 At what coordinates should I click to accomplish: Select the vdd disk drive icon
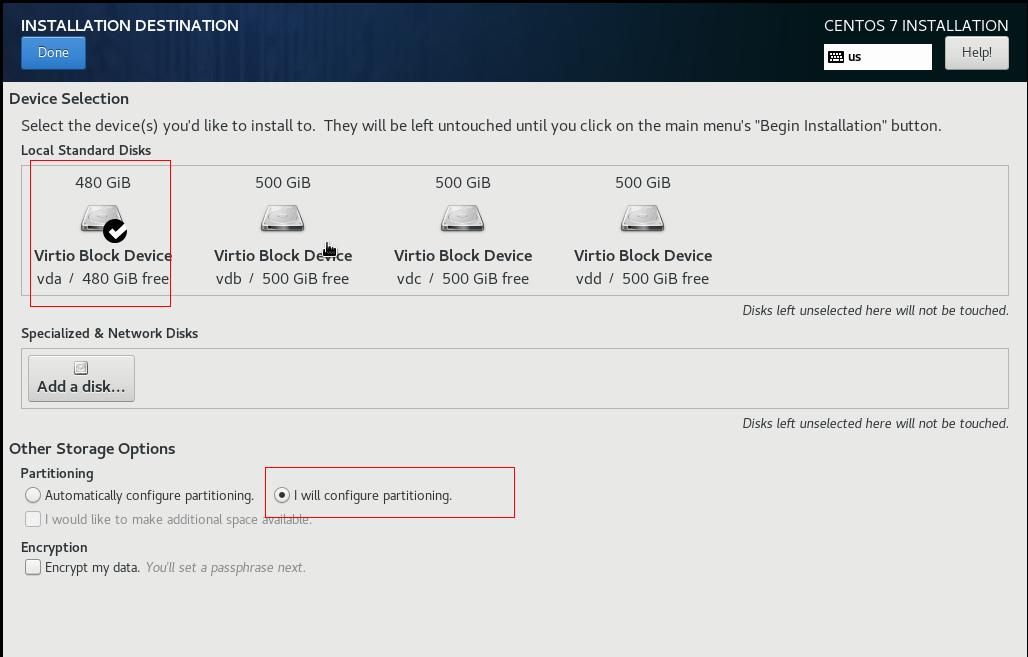(642, 218)
